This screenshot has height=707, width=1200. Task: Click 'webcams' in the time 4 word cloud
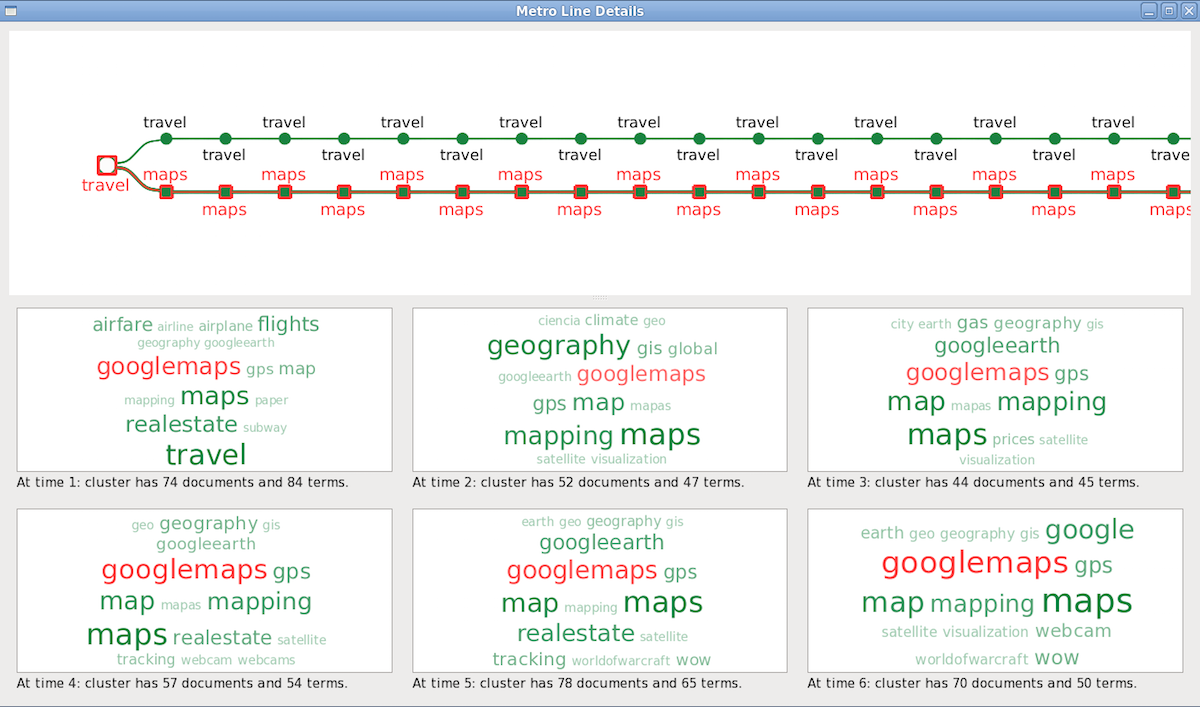click(x=266, y=660)
